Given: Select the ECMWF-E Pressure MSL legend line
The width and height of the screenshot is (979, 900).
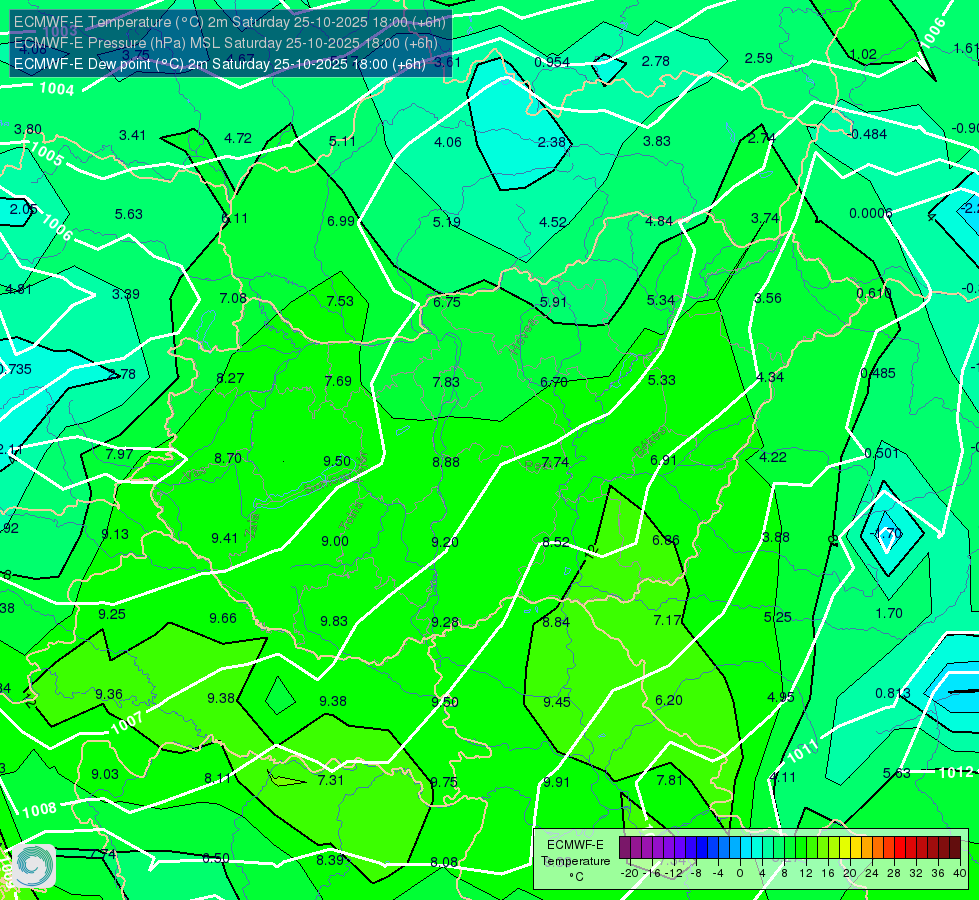Looking at the screenshot, I should coord(225,43).
